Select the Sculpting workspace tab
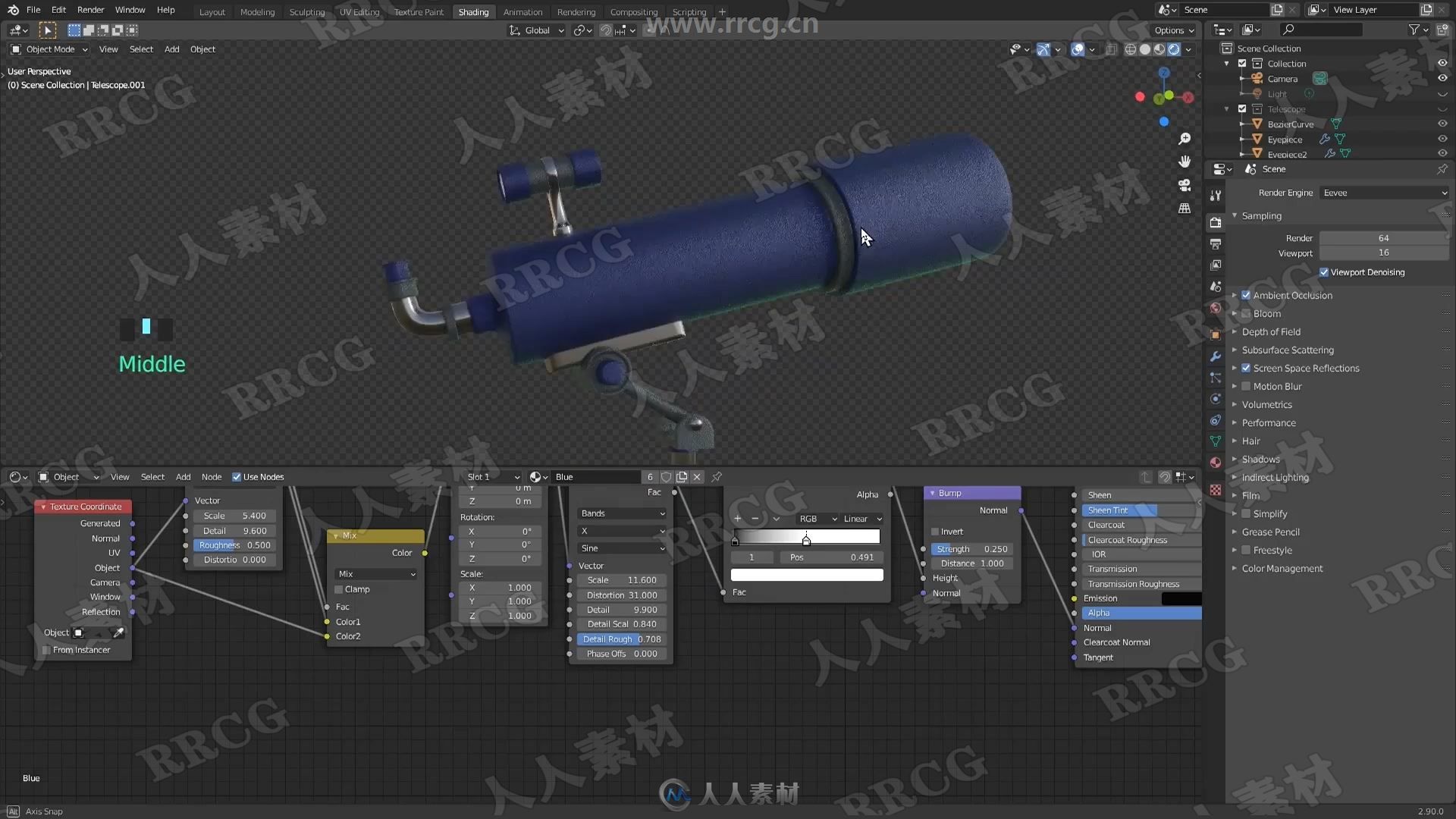The width and height of the screenshot is (1456, 819). 306,11
